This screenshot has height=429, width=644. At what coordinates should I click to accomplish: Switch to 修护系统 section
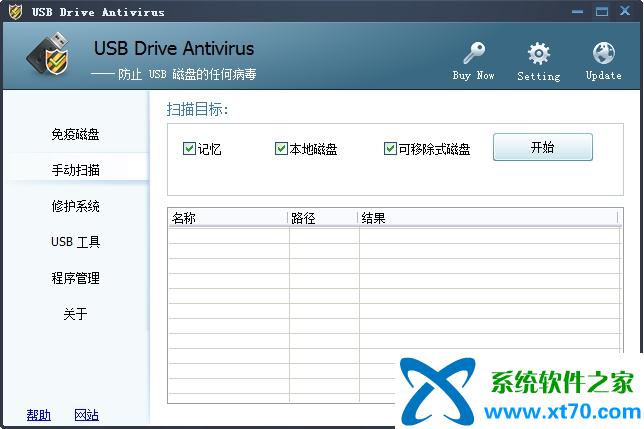(76, 206)
